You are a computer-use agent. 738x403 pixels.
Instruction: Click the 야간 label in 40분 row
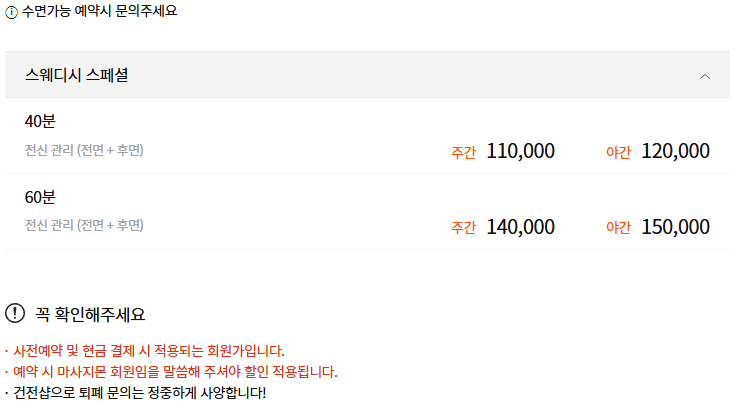point(618,153)
